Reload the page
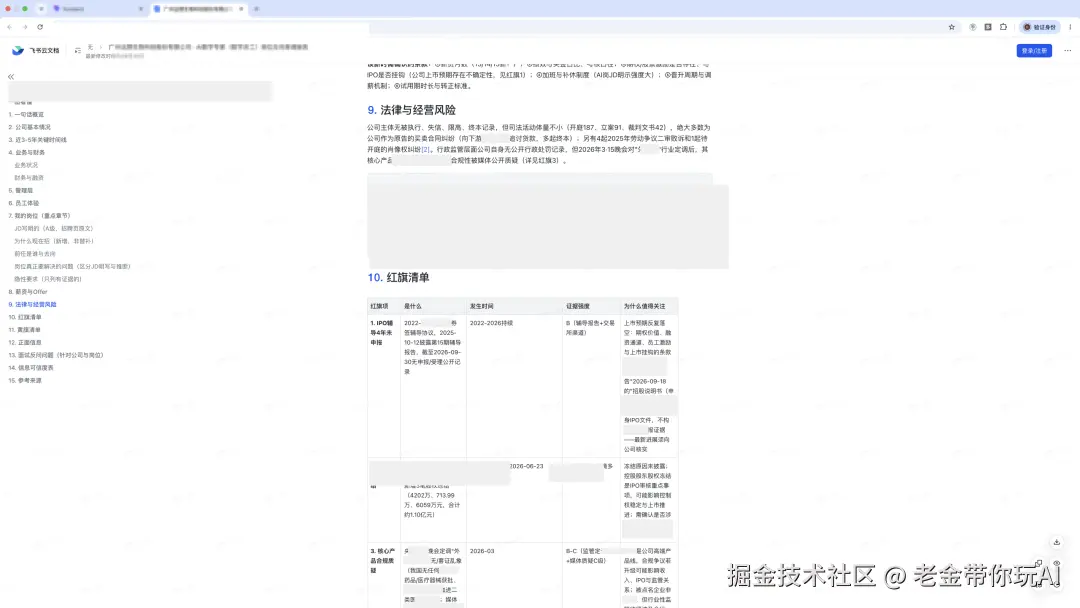 40,27
